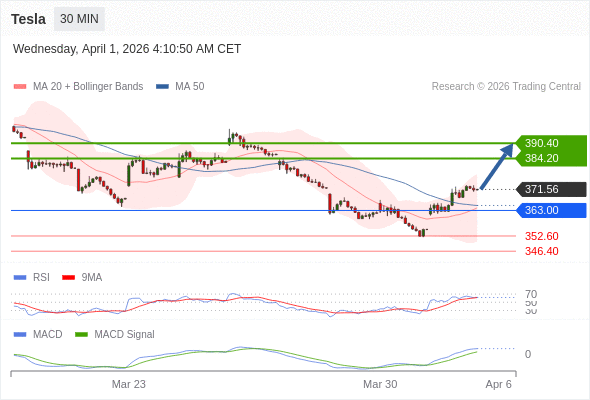The width and height of the screenshot is (590, 400).
Task: Click the Tesla chart title
Action: 29,19
